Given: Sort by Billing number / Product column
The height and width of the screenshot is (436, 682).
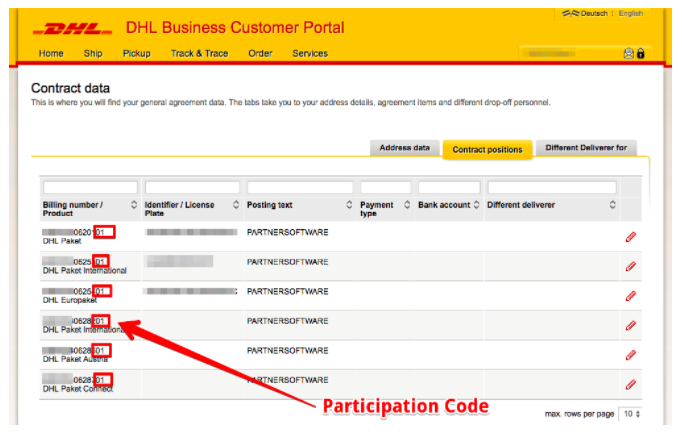Looking at the screenshot, I should [134, 205].
